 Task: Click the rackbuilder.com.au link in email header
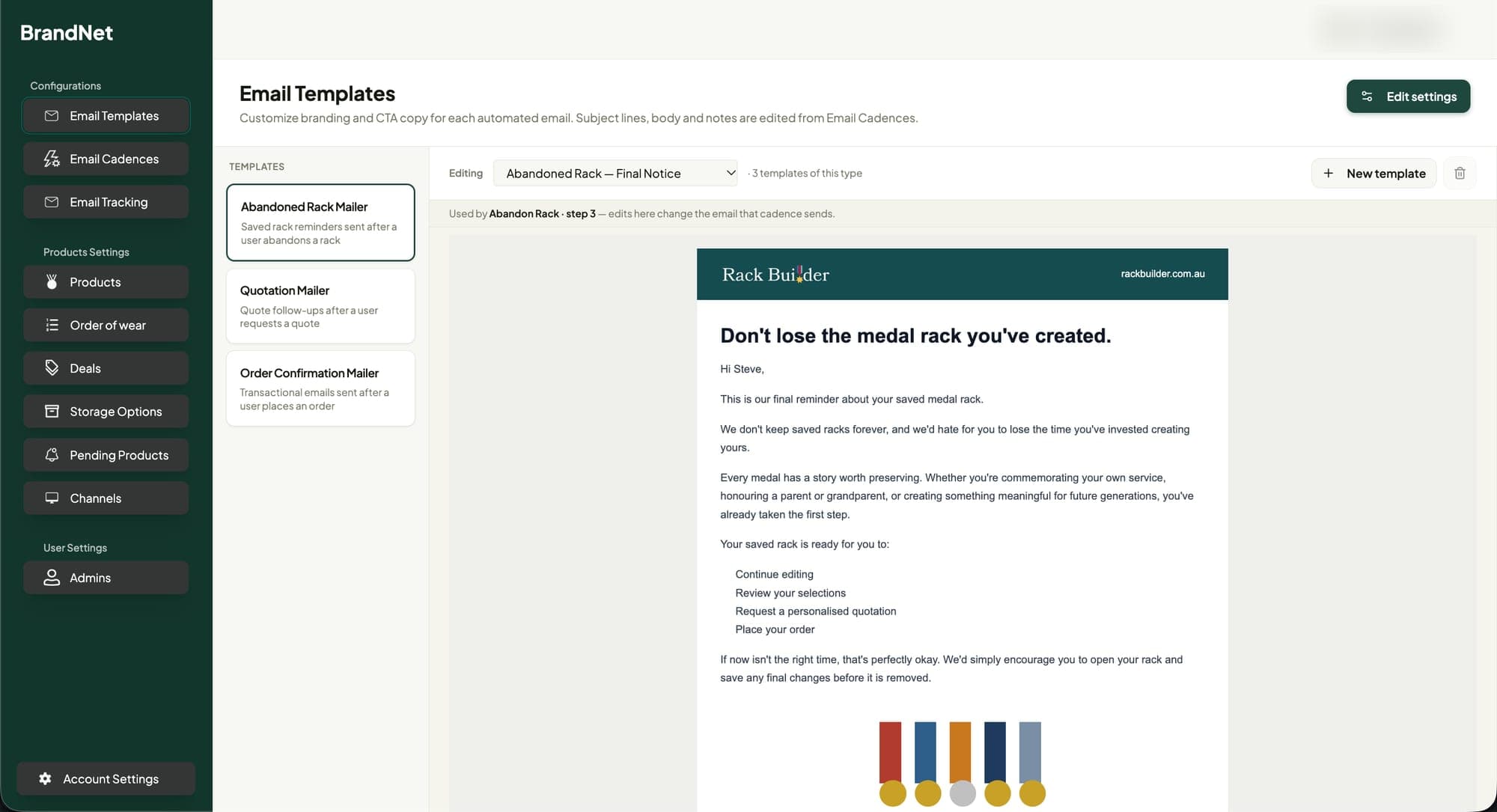[1162, 274]
